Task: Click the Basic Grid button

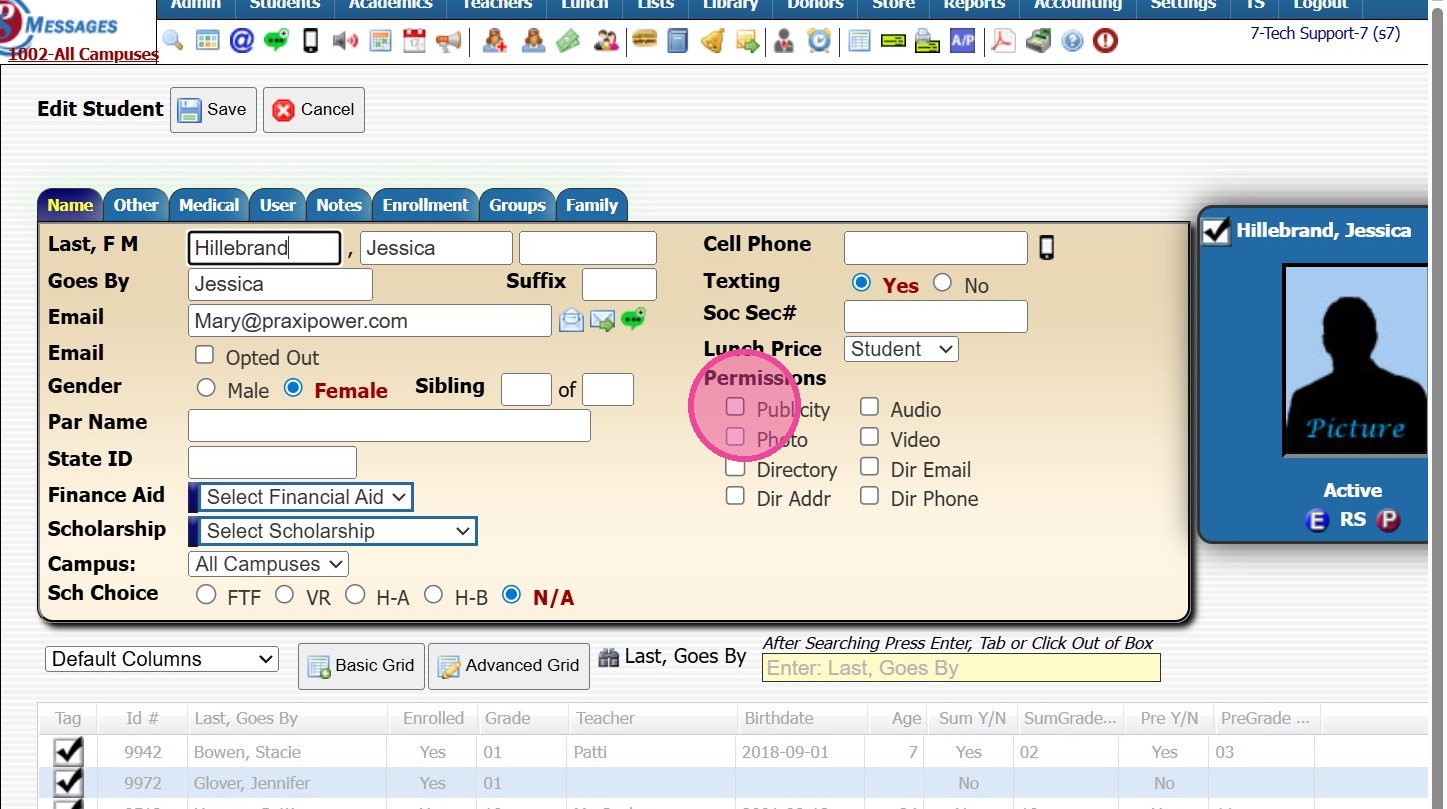Action: point(361,666)
